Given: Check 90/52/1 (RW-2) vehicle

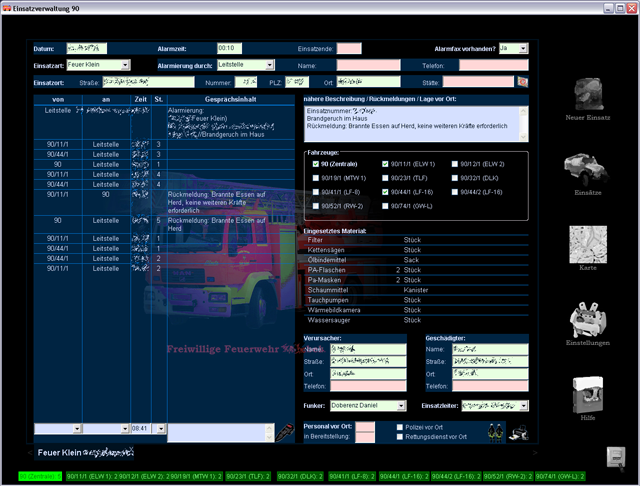Looking at the screenshot, I should [316, 206].
